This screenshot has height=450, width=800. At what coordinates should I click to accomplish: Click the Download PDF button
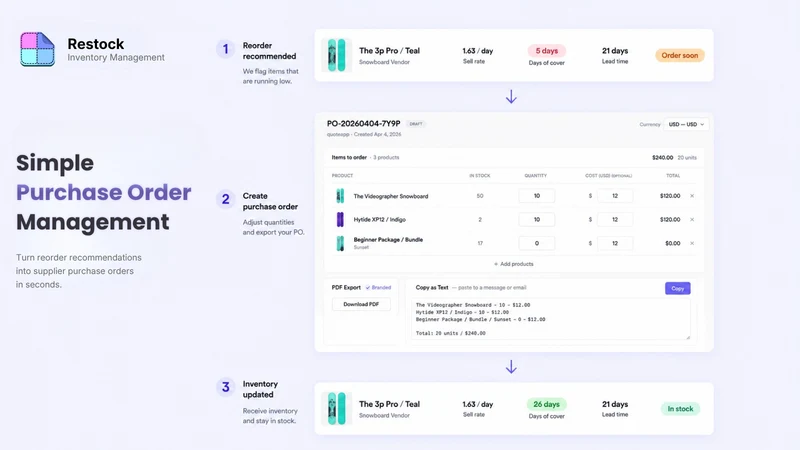(x=361, y=304)
